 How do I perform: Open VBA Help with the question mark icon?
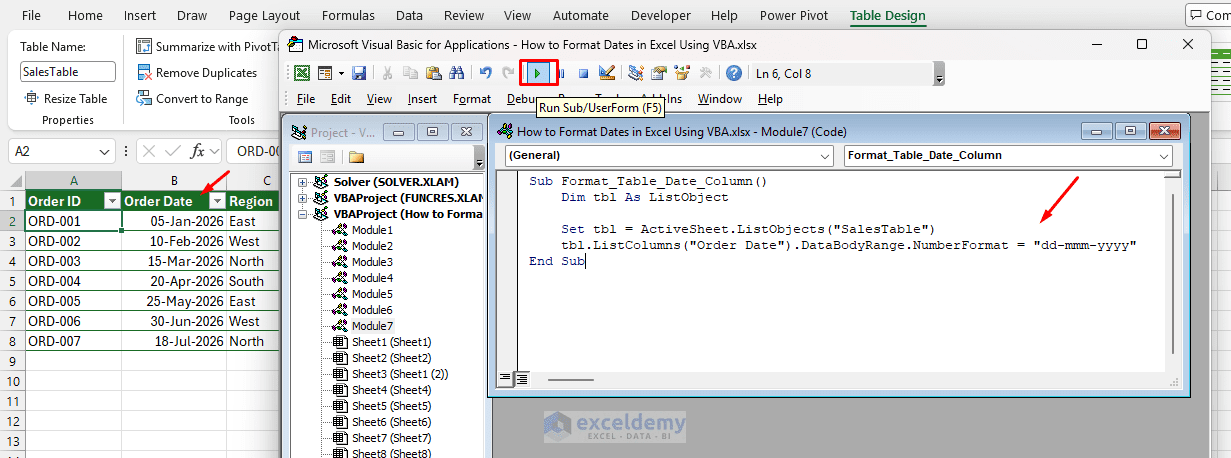pyautogui.click(x=735, y=73)
